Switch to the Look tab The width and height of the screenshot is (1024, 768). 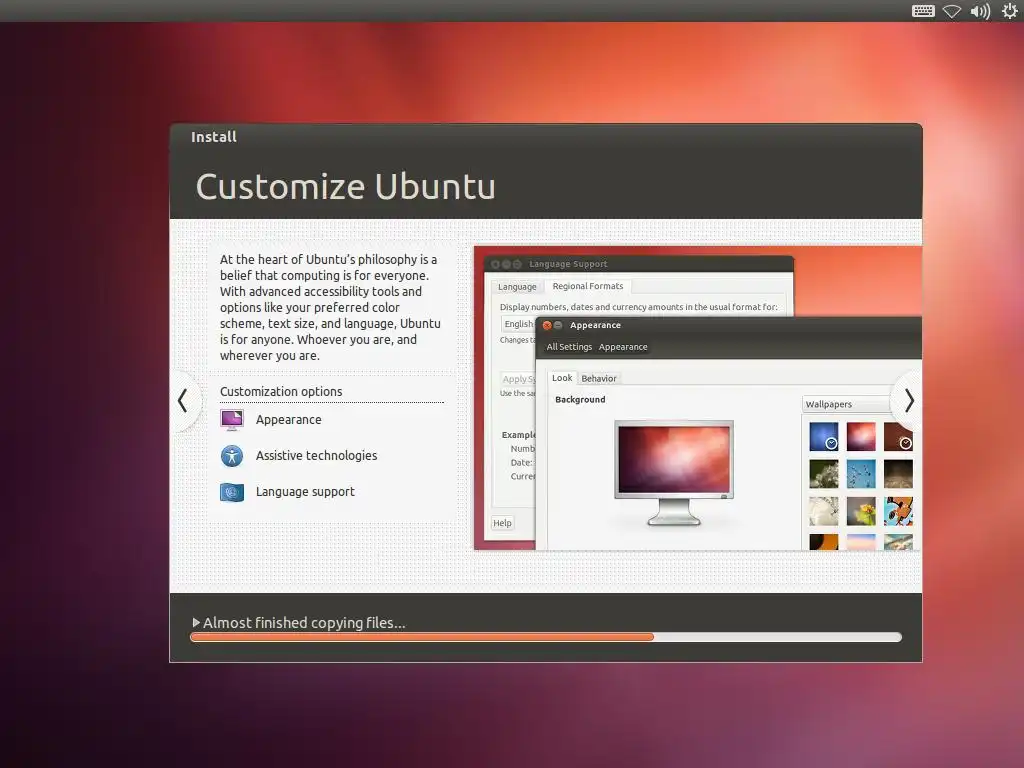pyautogui.click(x=562, y=378)
